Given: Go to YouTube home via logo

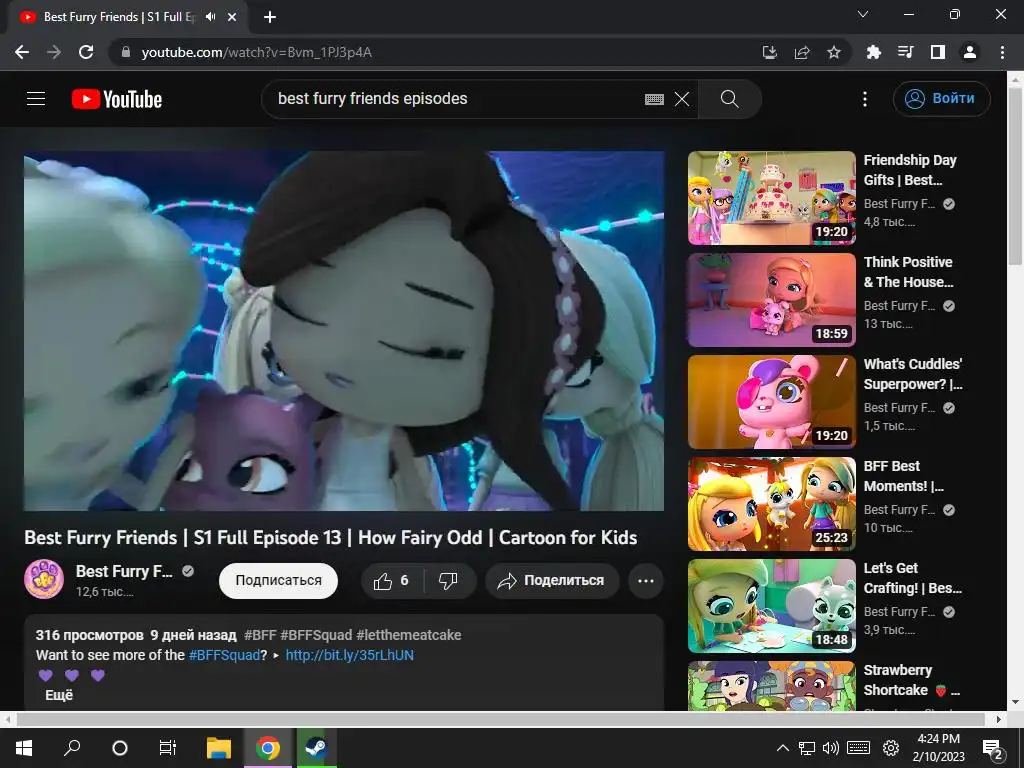Looking at the screenshot, I should tap(117, 99).
